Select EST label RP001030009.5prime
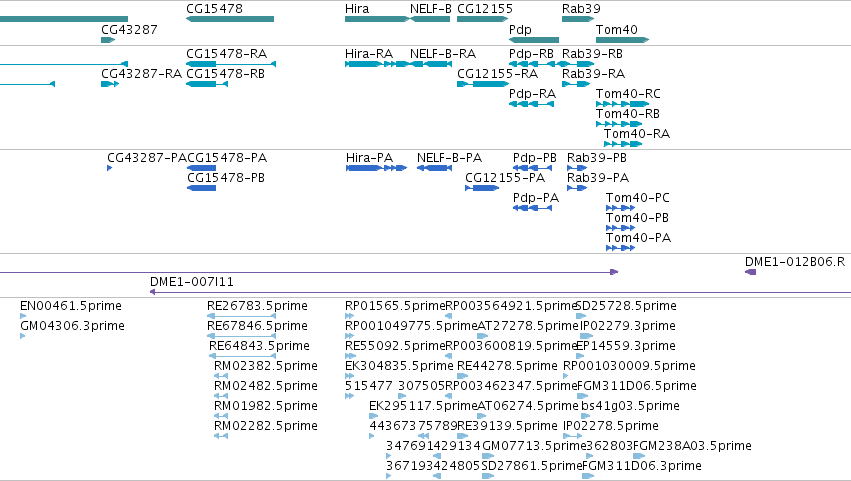 pyautogui.click(x=629, y=366)
